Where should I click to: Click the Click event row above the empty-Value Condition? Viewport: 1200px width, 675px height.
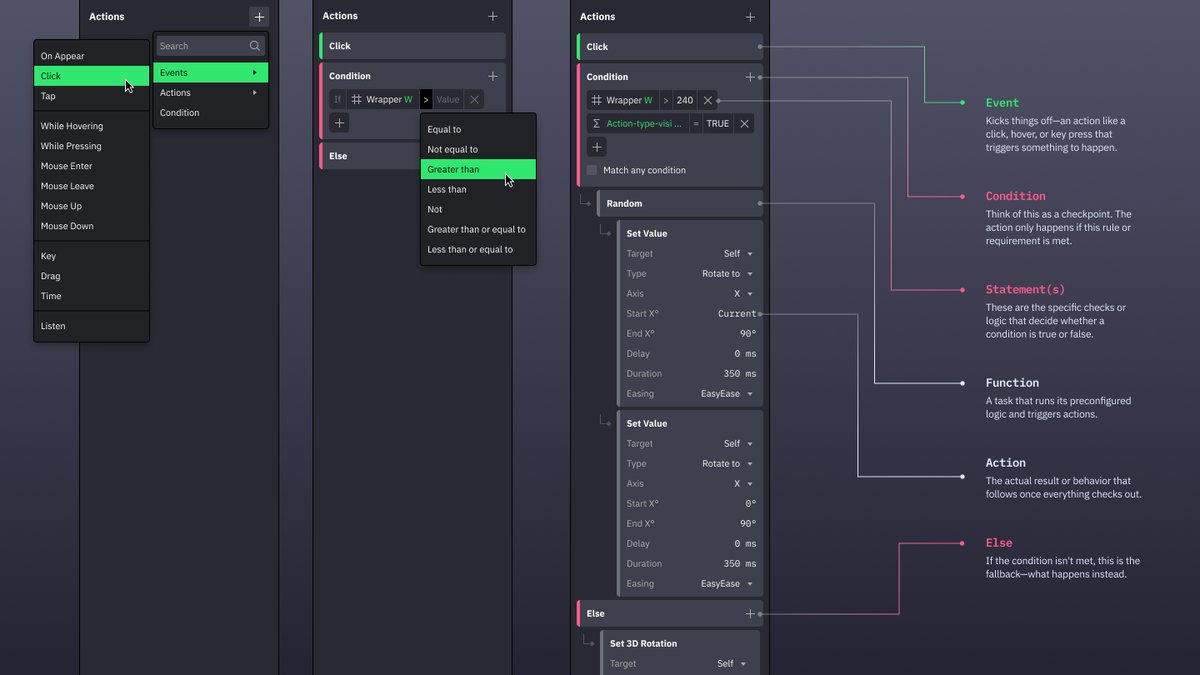pos(412,46)
